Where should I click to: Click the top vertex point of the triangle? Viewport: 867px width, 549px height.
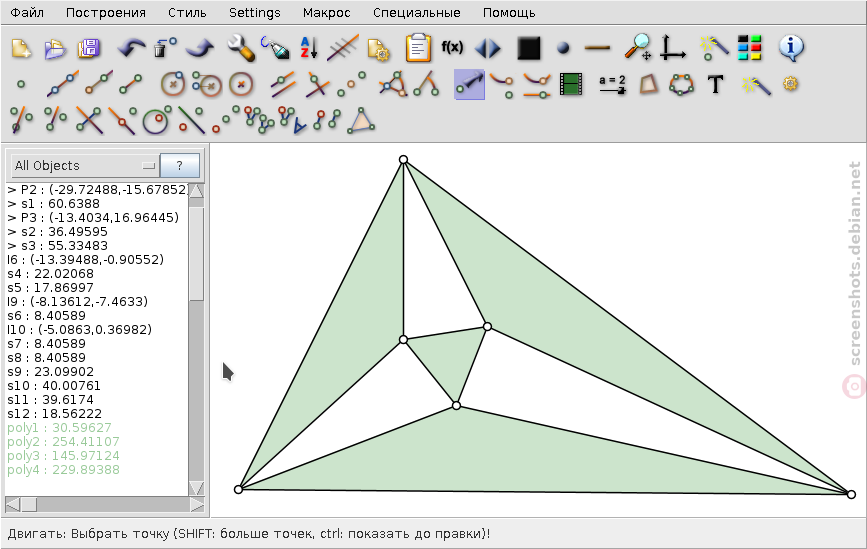click(x=404, y=160)
